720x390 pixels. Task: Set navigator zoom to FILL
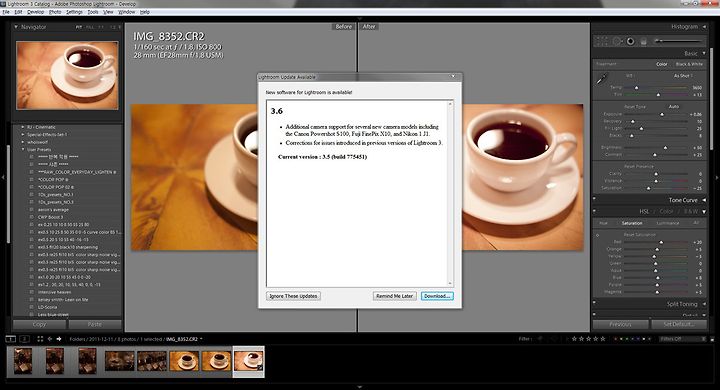point(90,27)
